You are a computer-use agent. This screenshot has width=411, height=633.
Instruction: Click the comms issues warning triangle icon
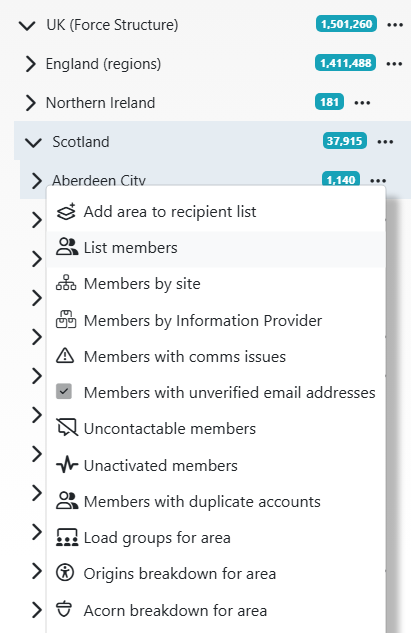pos(65,356)
